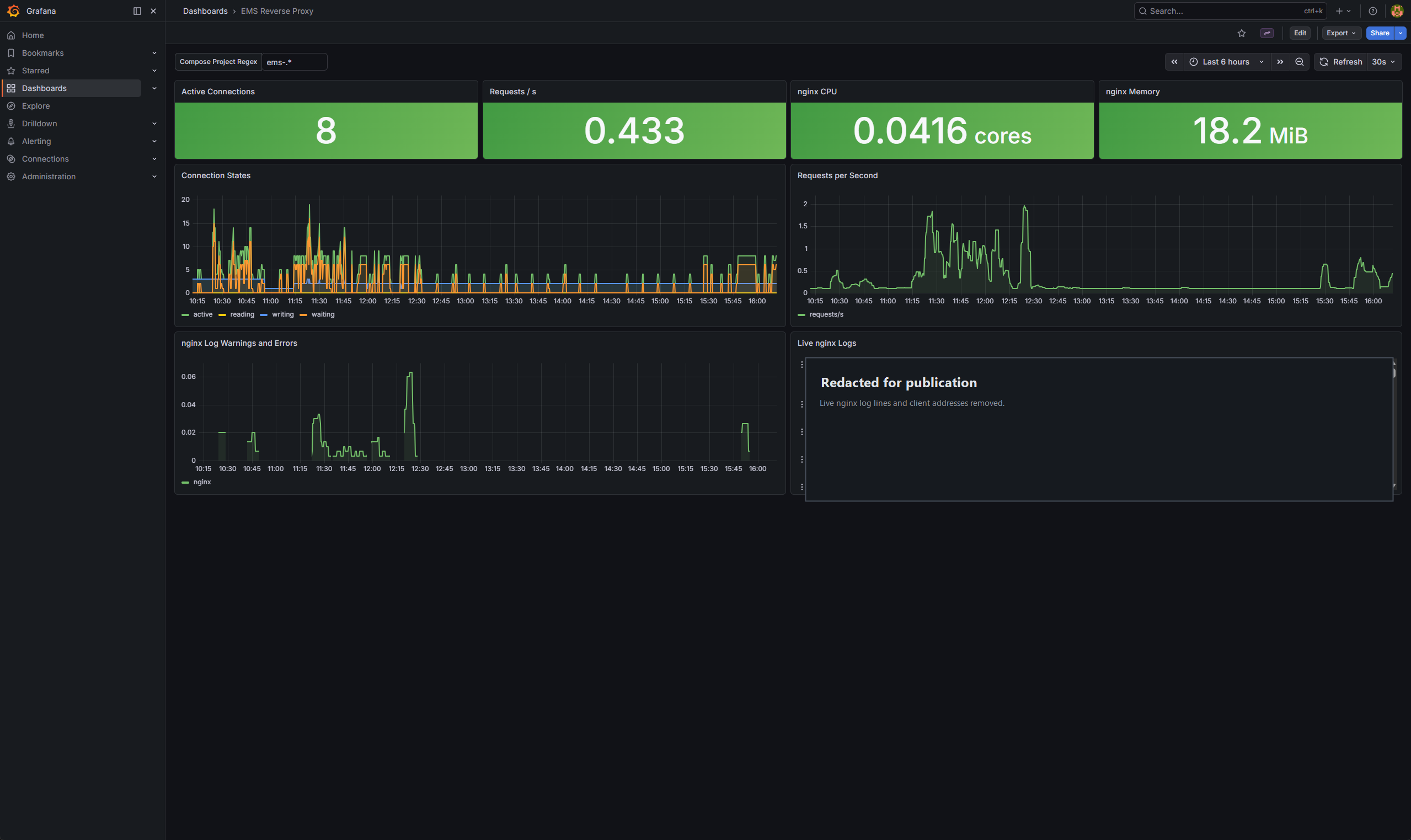Toggle the requests/s legend item
The width and height of the screenshot is (1411, 840).
pos(820,314)
